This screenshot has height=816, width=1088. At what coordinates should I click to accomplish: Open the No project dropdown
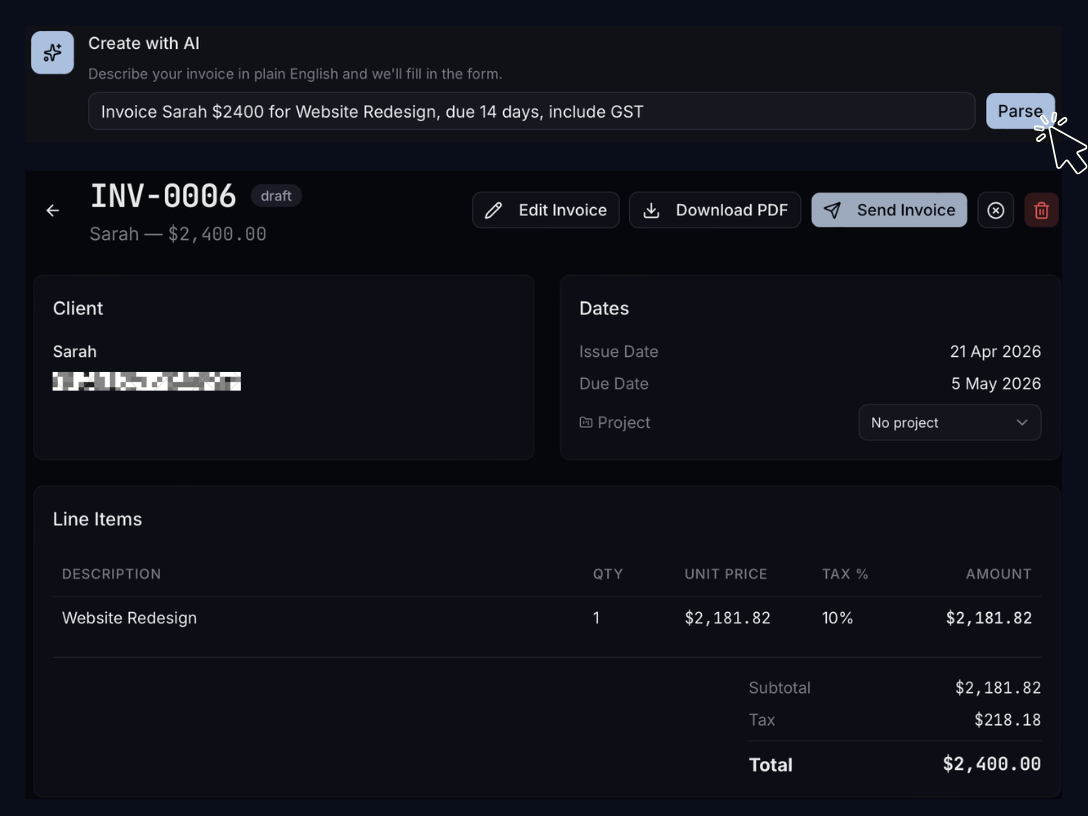949,423
